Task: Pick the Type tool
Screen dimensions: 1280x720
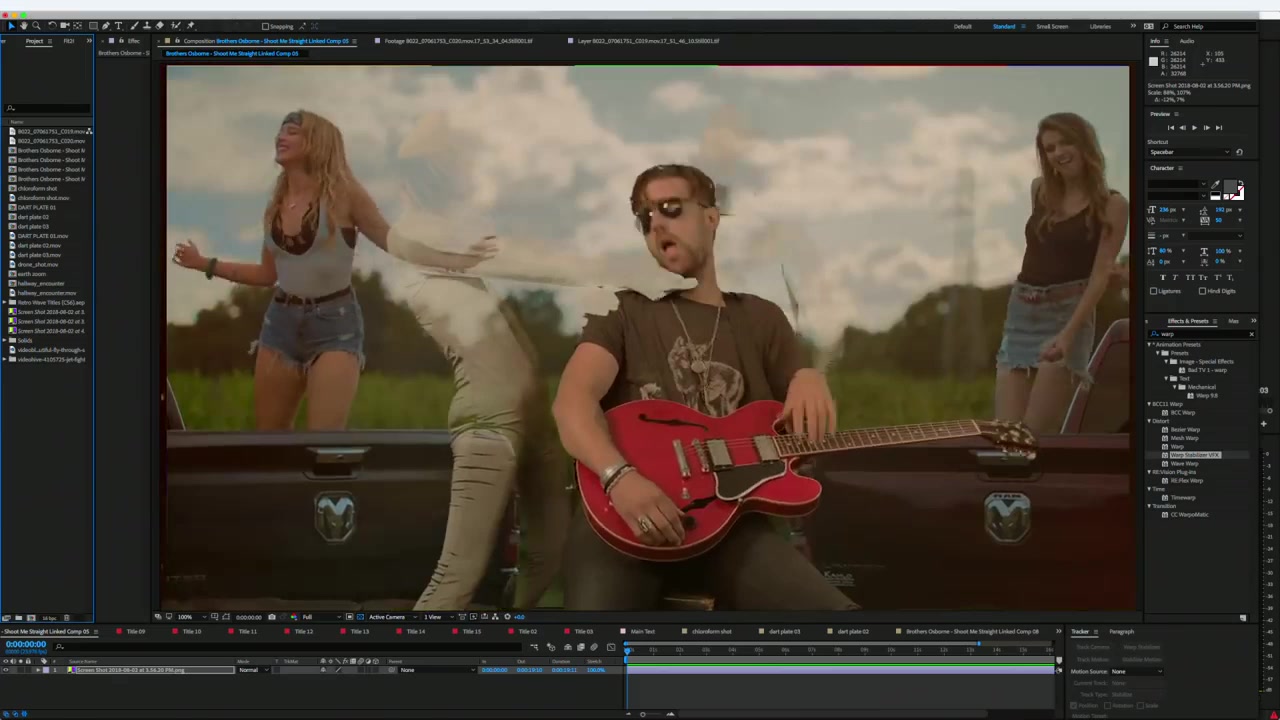Action: [119, 26]
